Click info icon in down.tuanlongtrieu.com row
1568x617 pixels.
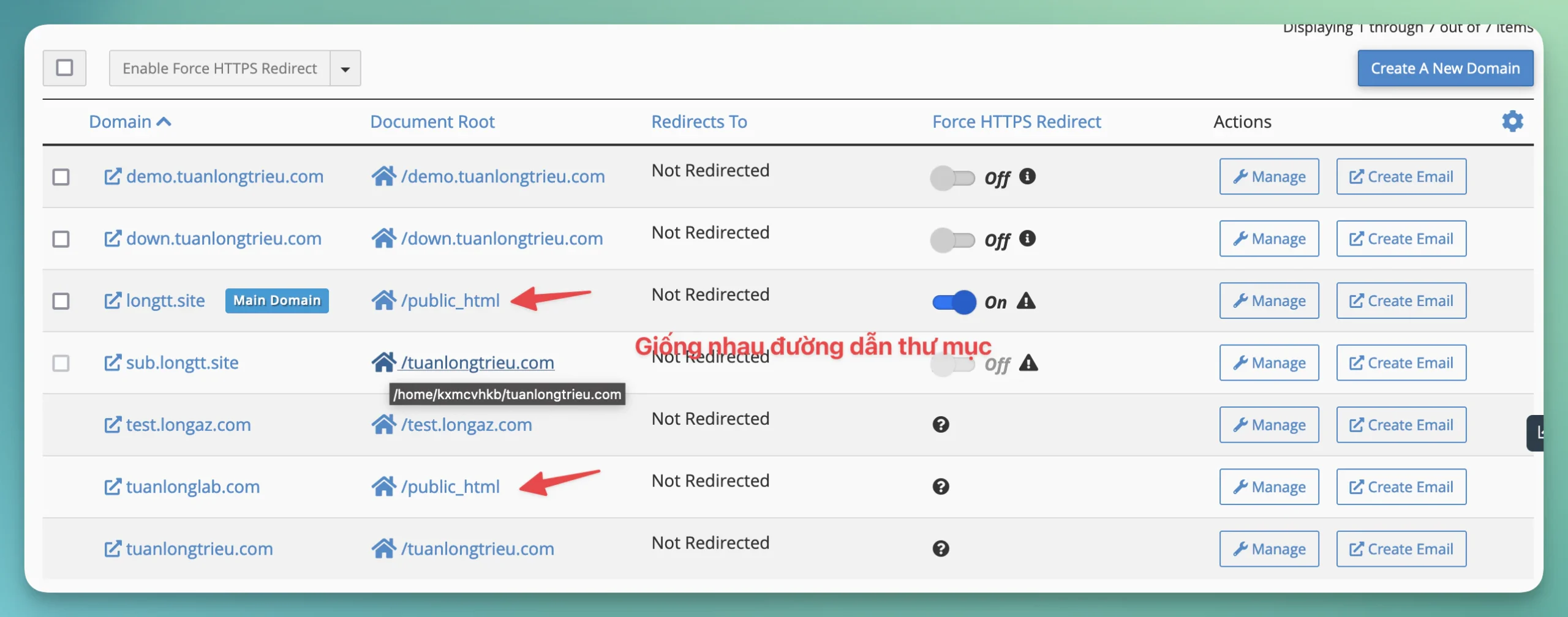click(1027, 238)
